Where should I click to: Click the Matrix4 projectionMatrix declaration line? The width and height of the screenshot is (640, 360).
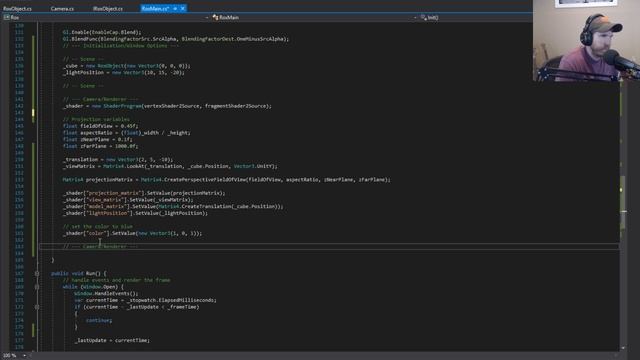[227, 180]
